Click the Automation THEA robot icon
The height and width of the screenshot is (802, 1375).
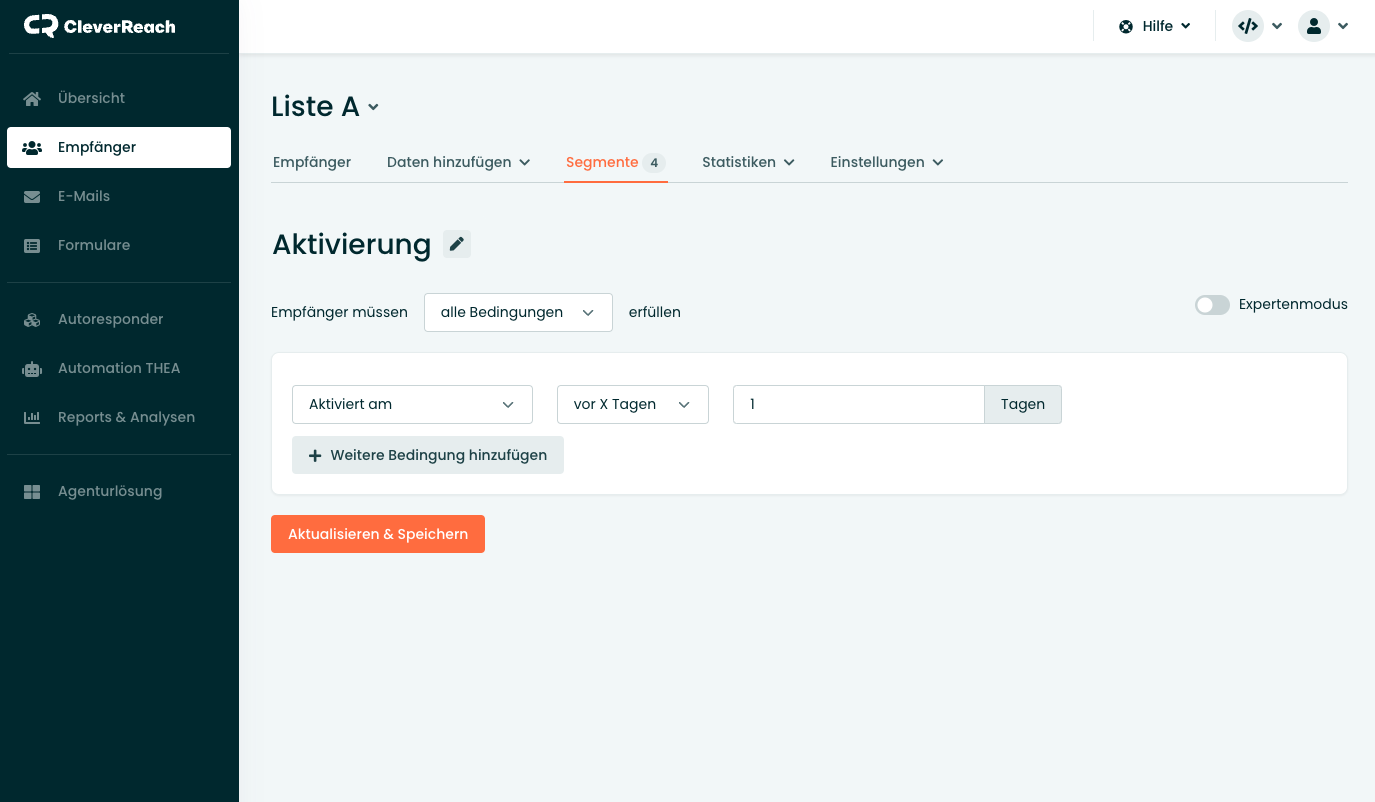point(32,368)
